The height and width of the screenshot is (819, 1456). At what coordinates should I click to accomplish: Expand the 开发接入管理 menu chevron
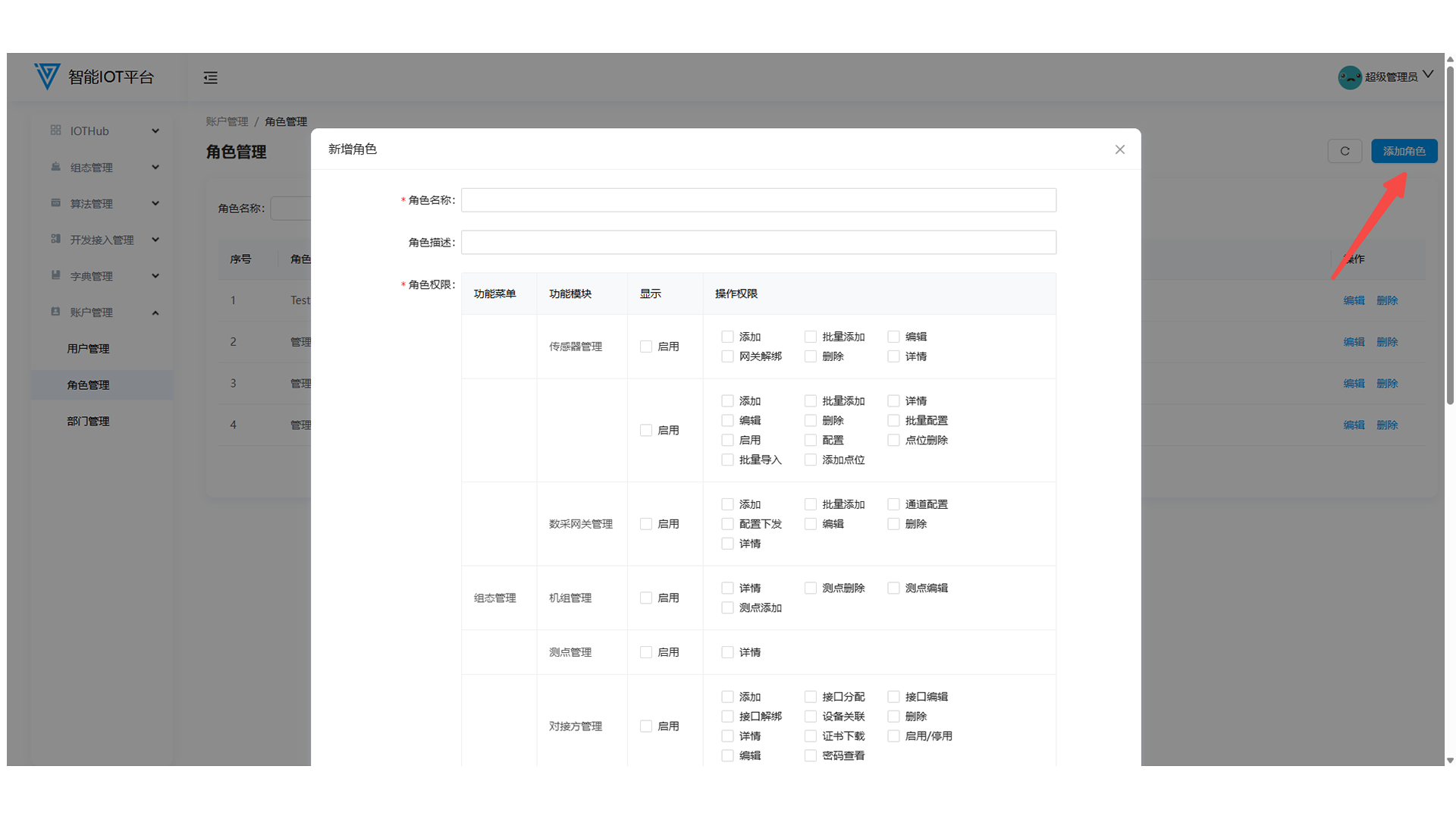pos(155,240)
